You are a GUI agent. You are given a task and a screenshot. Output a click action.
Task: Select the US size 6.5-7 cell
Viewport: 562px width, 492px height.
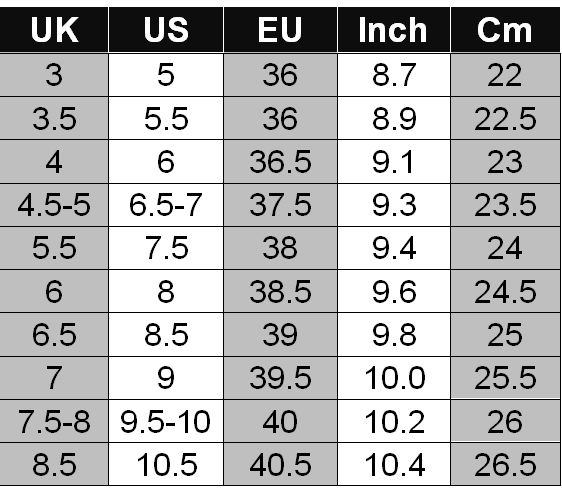[x=166, y=205]
